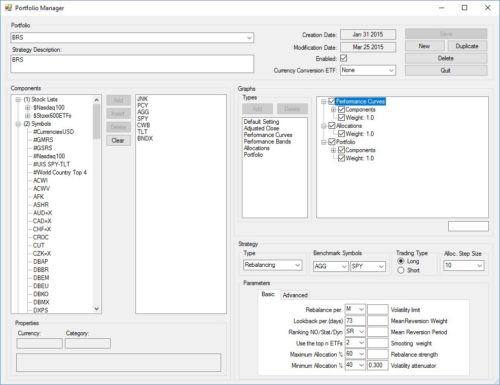Click the Delete portfolio button

(x=446, y=58)
